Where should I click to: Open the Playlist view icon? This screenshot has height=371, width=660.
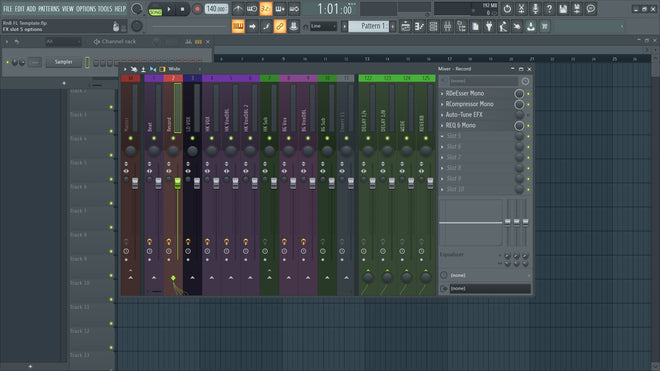point(405,27)
